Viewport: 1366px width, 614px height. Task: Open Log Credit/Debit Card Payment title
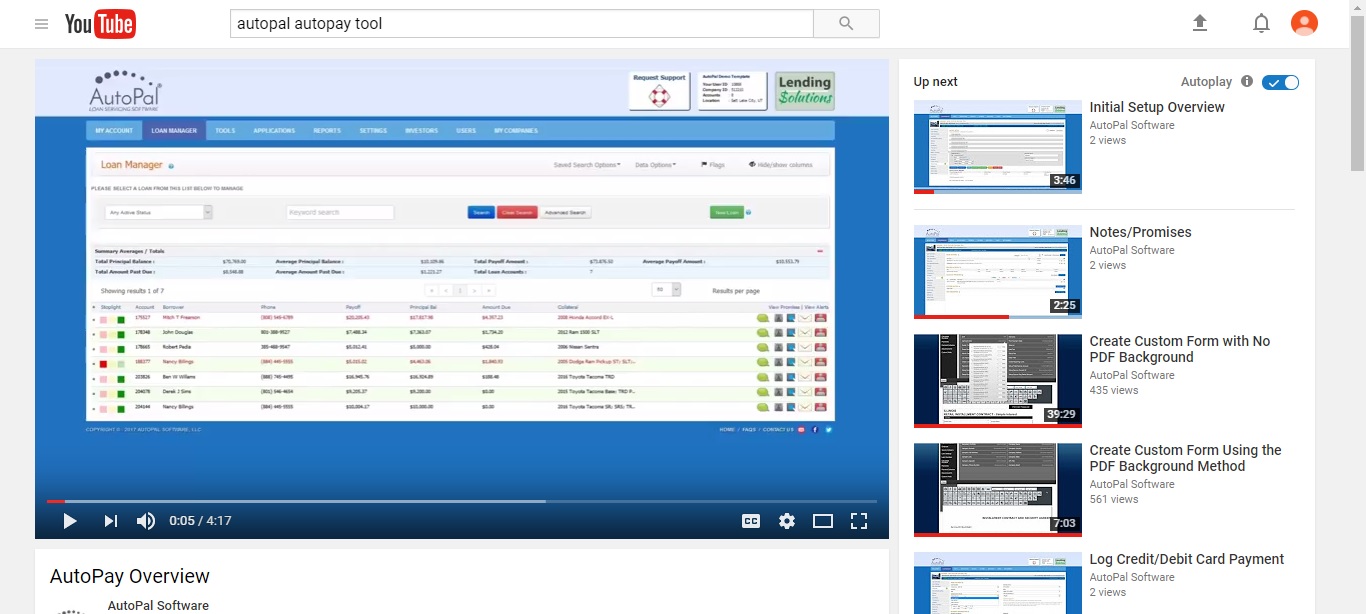(x=1187, y=559)
